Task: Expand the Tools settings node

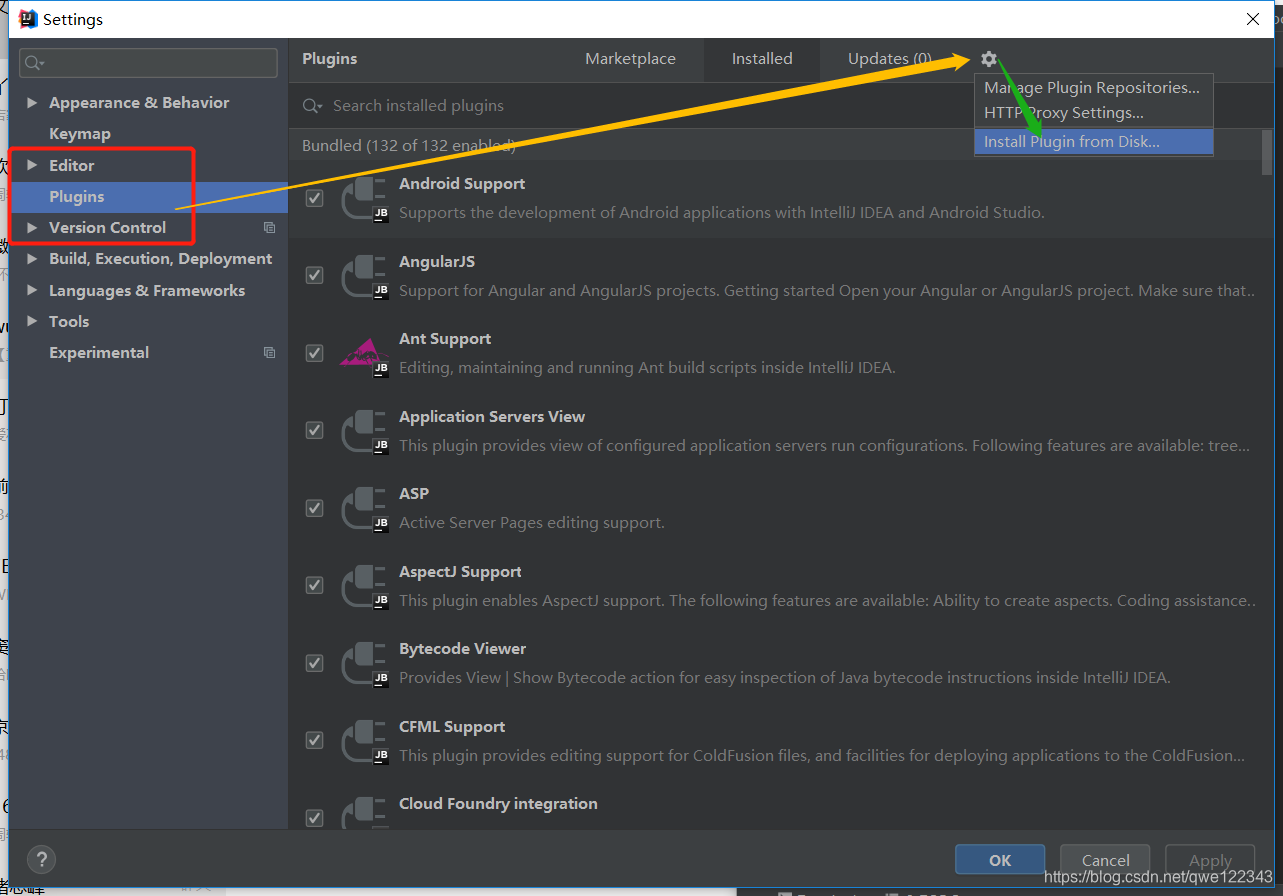Action: 32,322
